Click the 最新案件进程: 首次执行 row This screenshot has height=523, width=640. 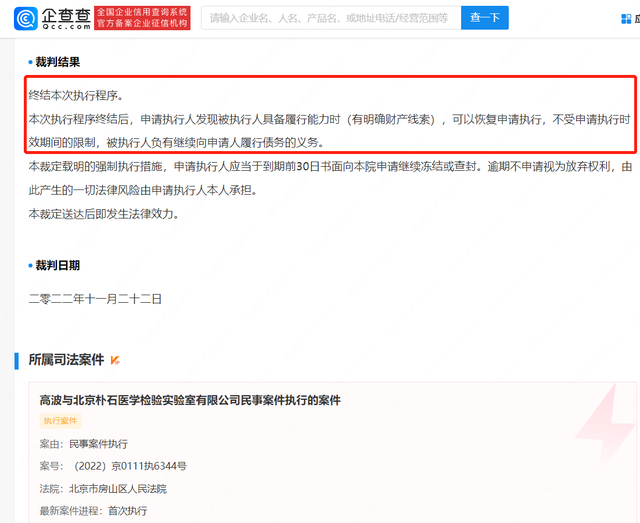coord(93,511)
